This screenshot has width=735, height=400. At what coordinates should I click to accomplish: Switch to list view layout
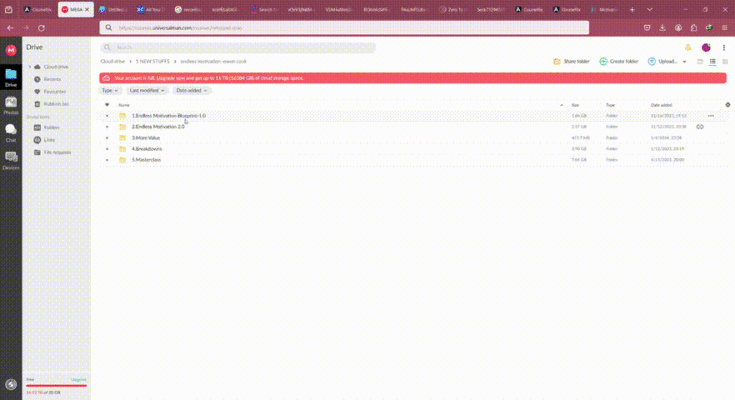point(712,61)
